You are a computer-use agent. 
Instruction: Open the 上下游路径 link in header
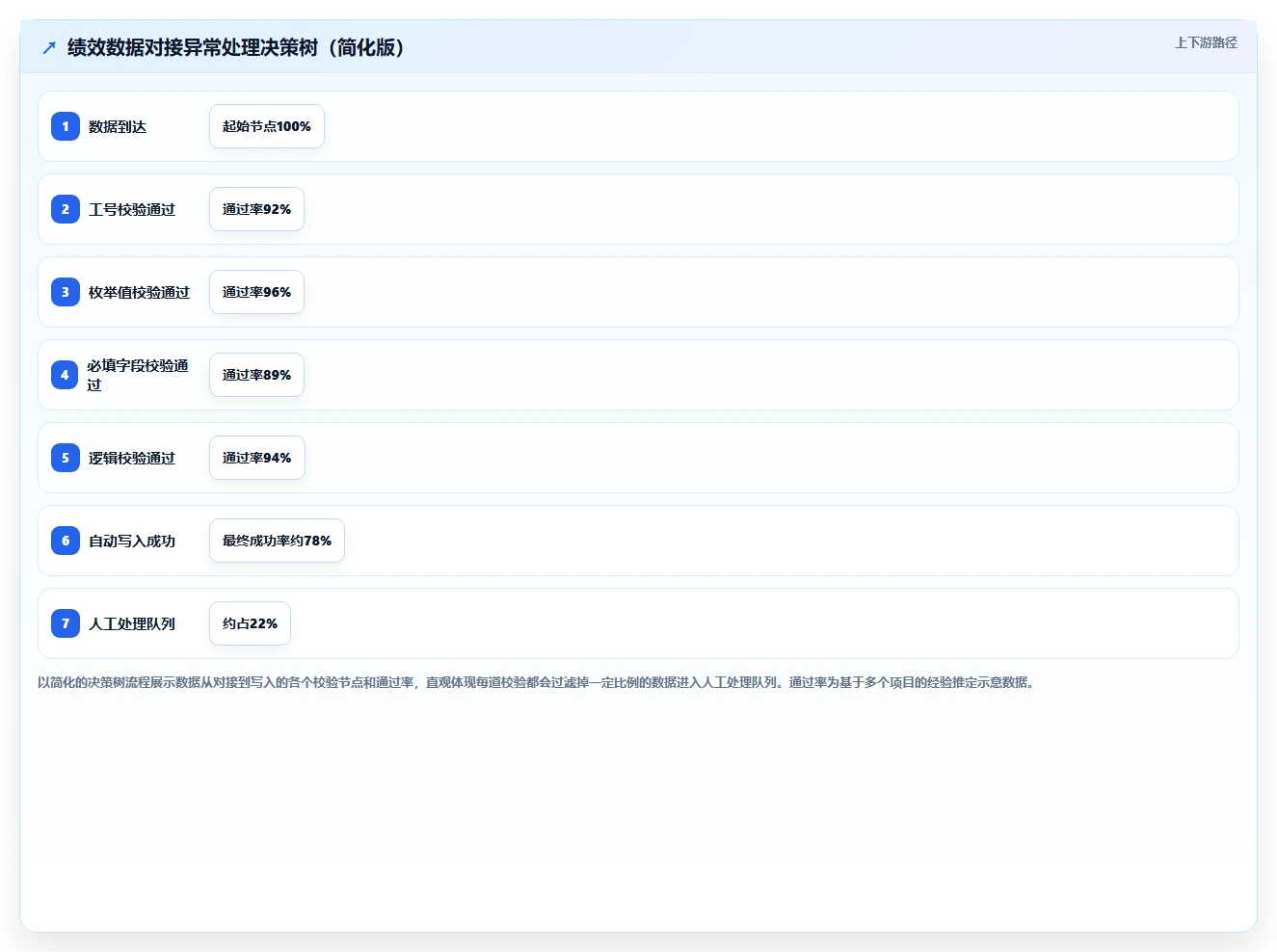click(1206, 42)
